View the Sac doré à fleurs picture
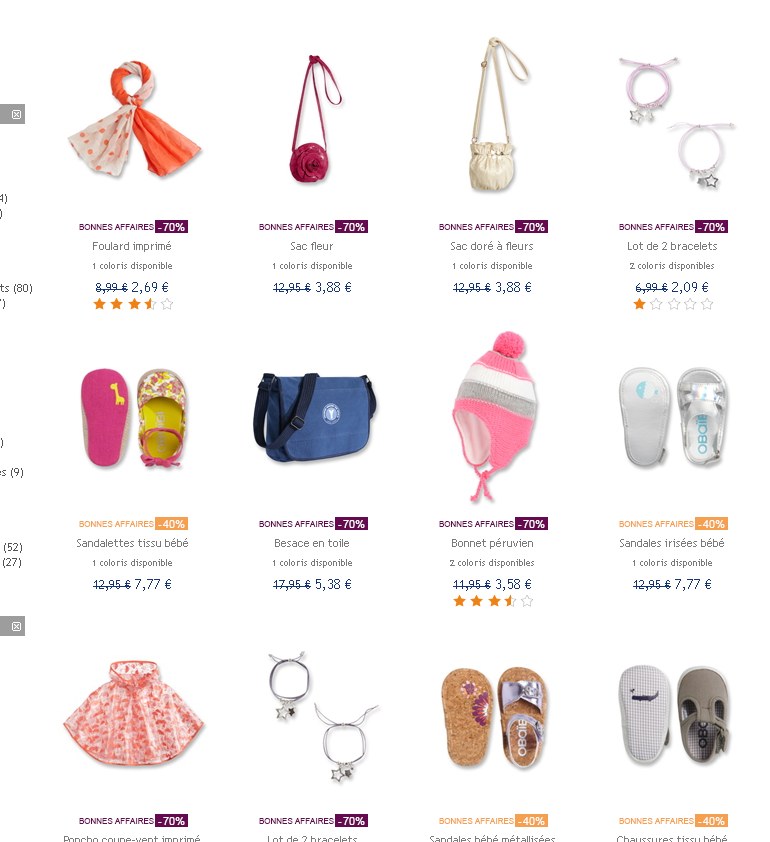This screenshot has width=770, height=842. coord(497,114)
